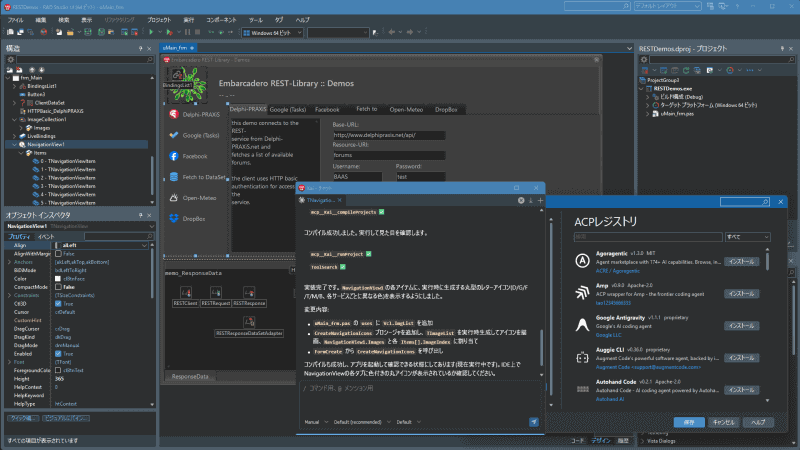Click the Auggie CLI robot icon
This screenshot has height=450, width=800.
(582, 357)
